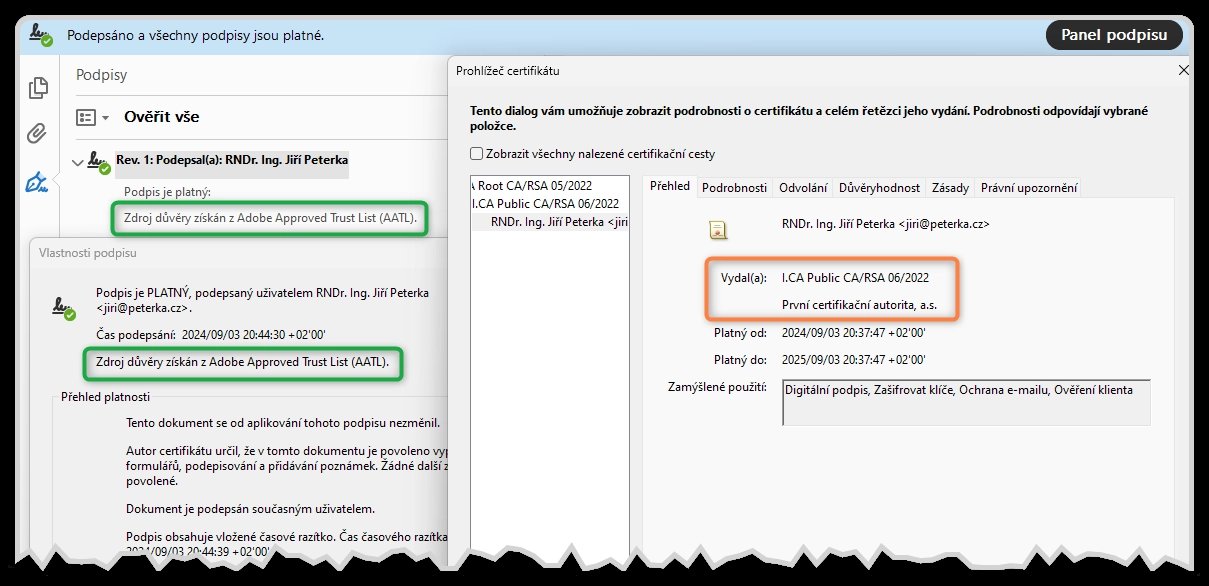Open the attachments paperclip sidebar icon
The width and height of the screenshot is (1209, 586).
point(38,135)
